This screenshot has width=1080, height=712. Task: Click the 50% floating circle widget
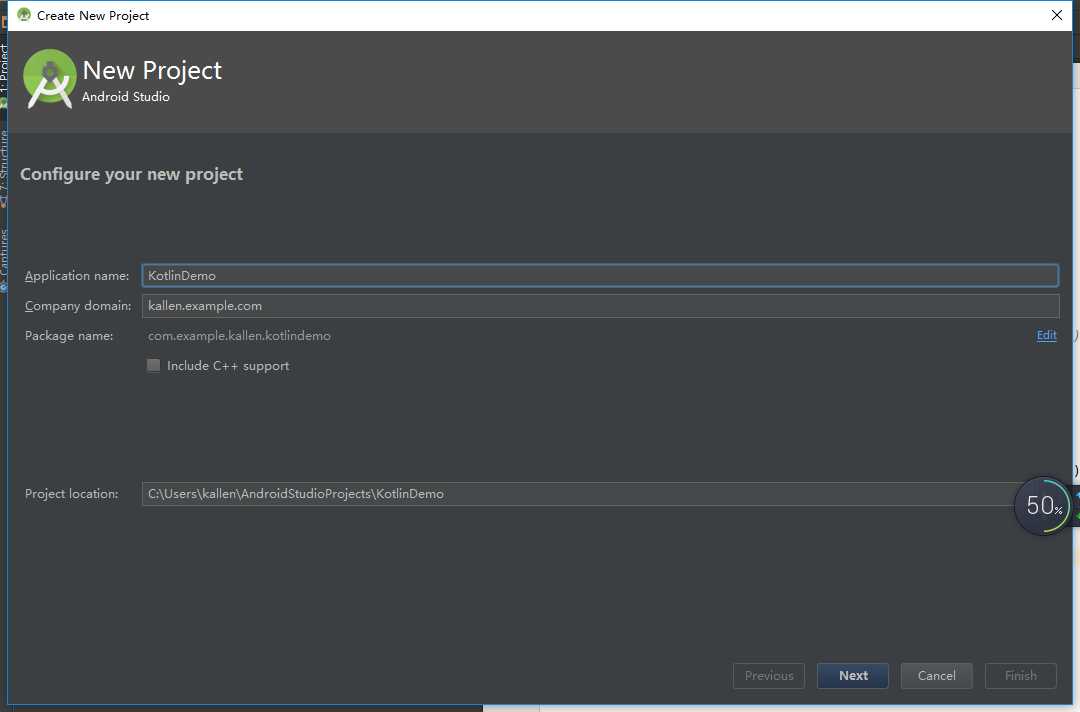1043,506
